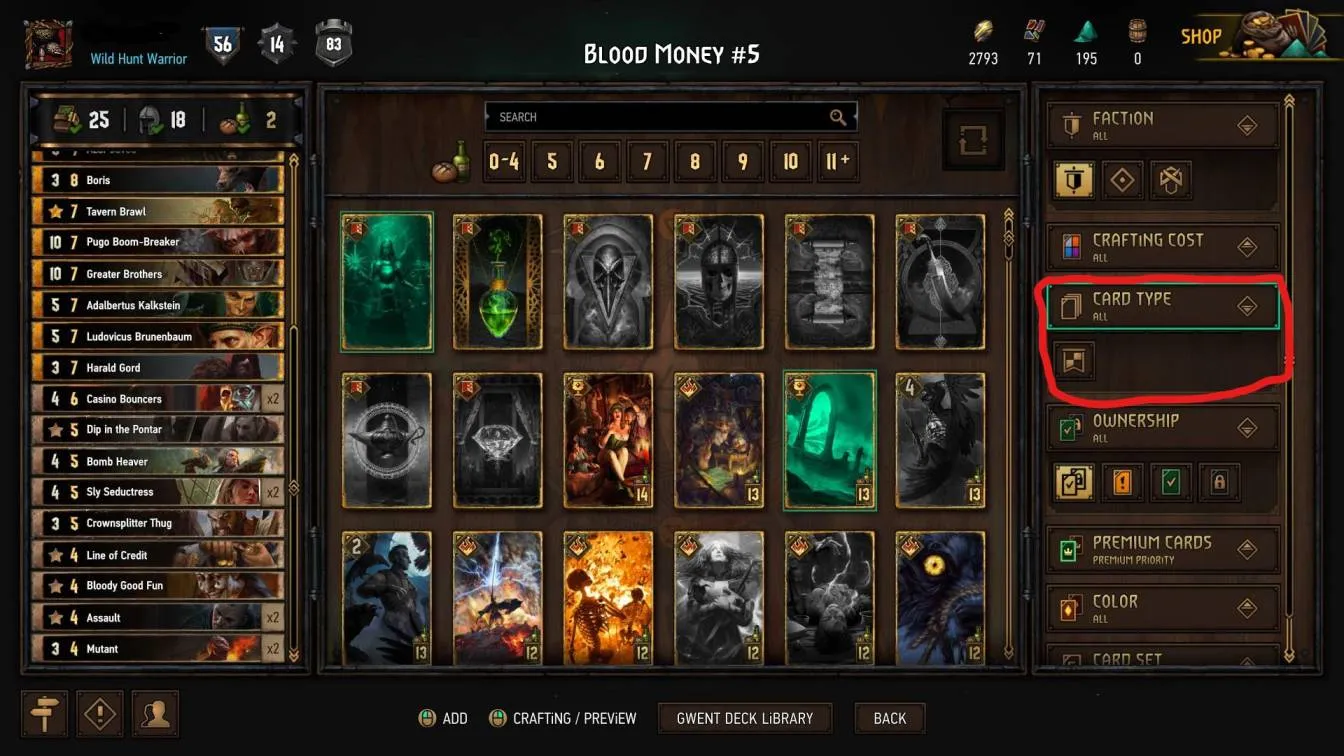Screen dimensions: 1344x756
Task: Select Tavern Brawl in the deck list
Action: point(158,212)
